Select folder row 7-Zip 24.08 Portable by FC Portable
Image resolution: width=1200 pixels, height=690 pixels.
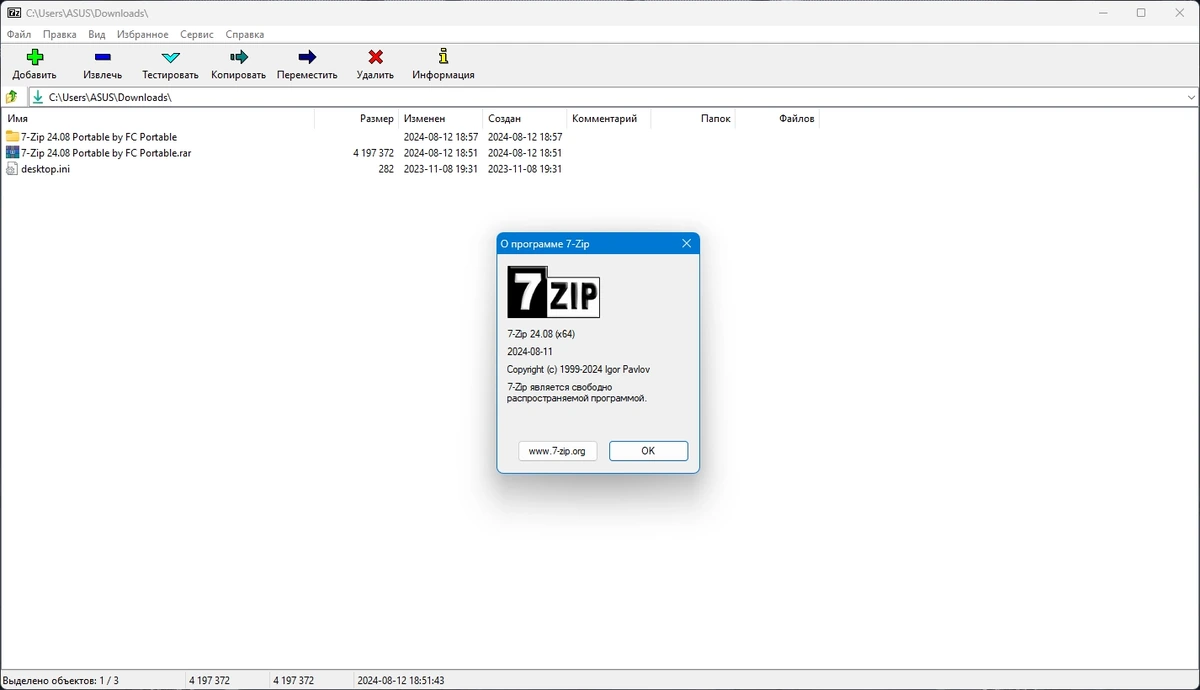(x=99, y=137)
